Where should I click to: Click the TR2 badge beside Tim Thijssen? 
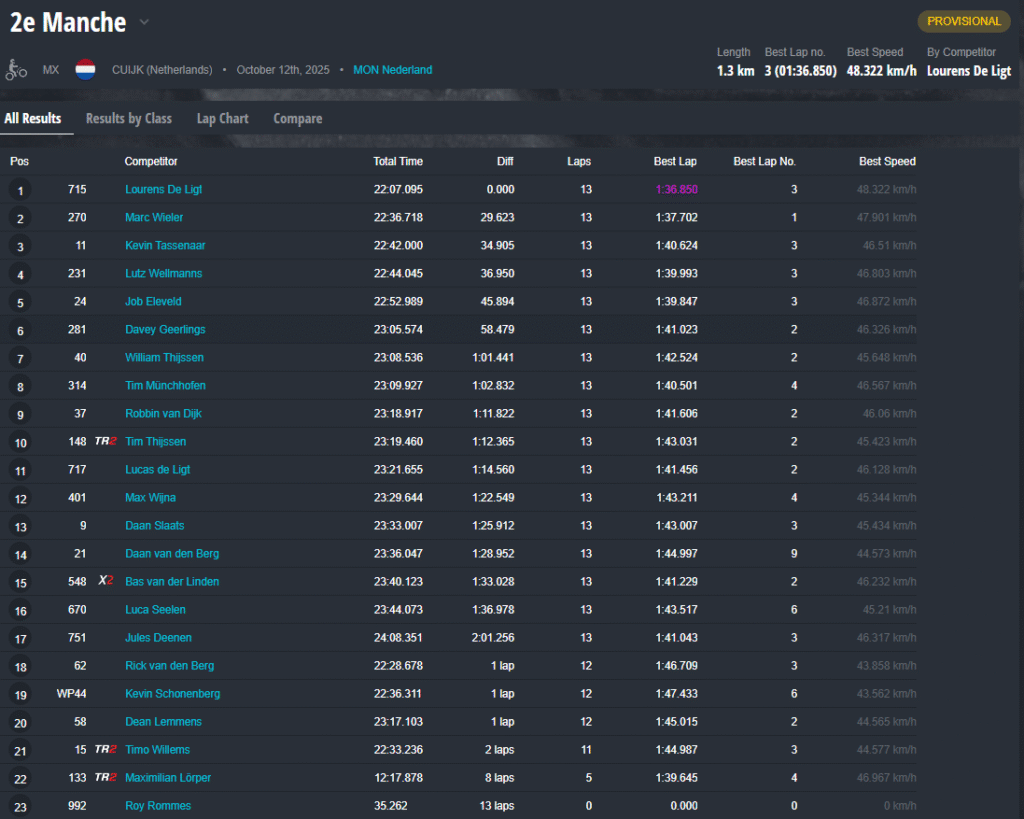point(105,441)
